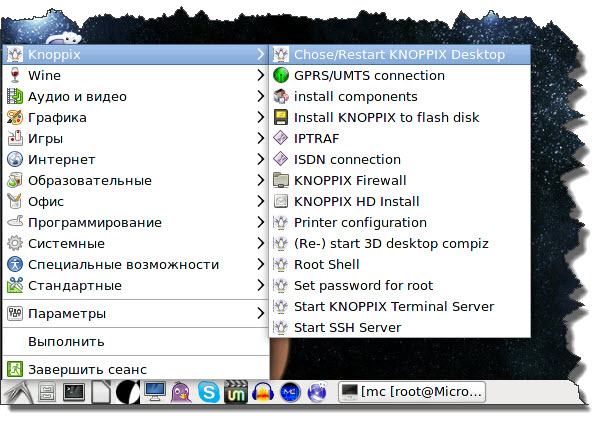Click the Wine glass icon
Viewport: 607px width, 421px height.
click(15, 75)
